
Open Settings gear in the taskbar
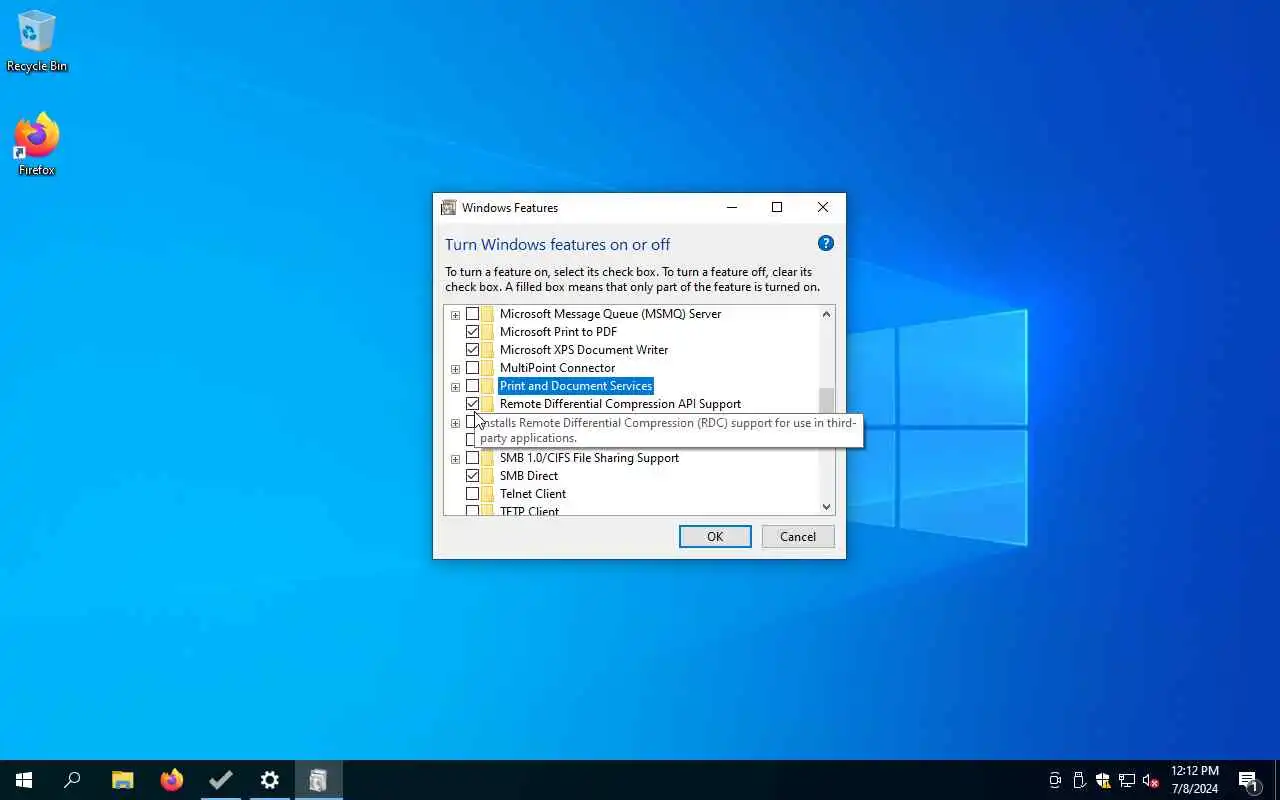tap(270, 780)
